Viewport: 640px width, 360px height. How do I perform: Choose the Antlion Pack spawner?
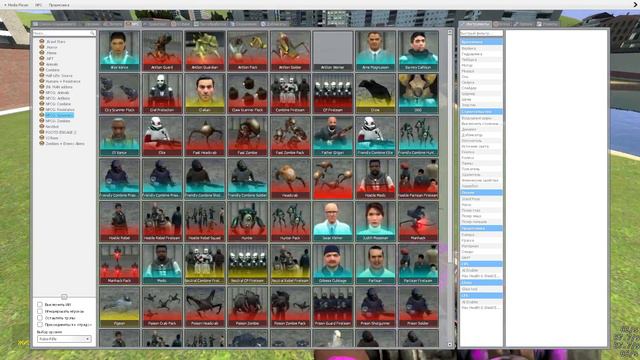point(247,51)
